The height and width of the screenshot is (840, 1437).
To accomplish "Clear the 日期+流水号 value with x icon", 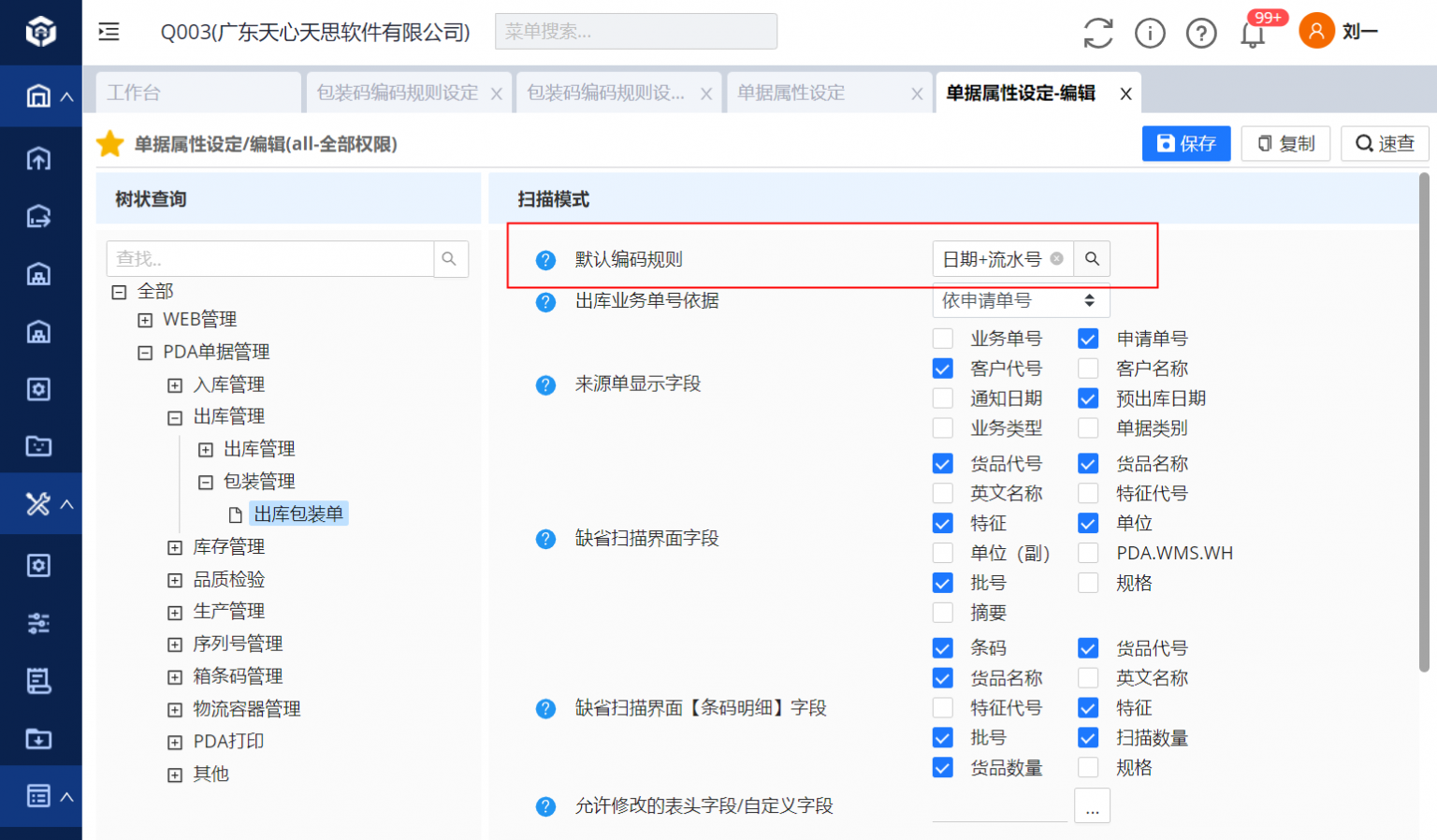I will [1056, 259].
